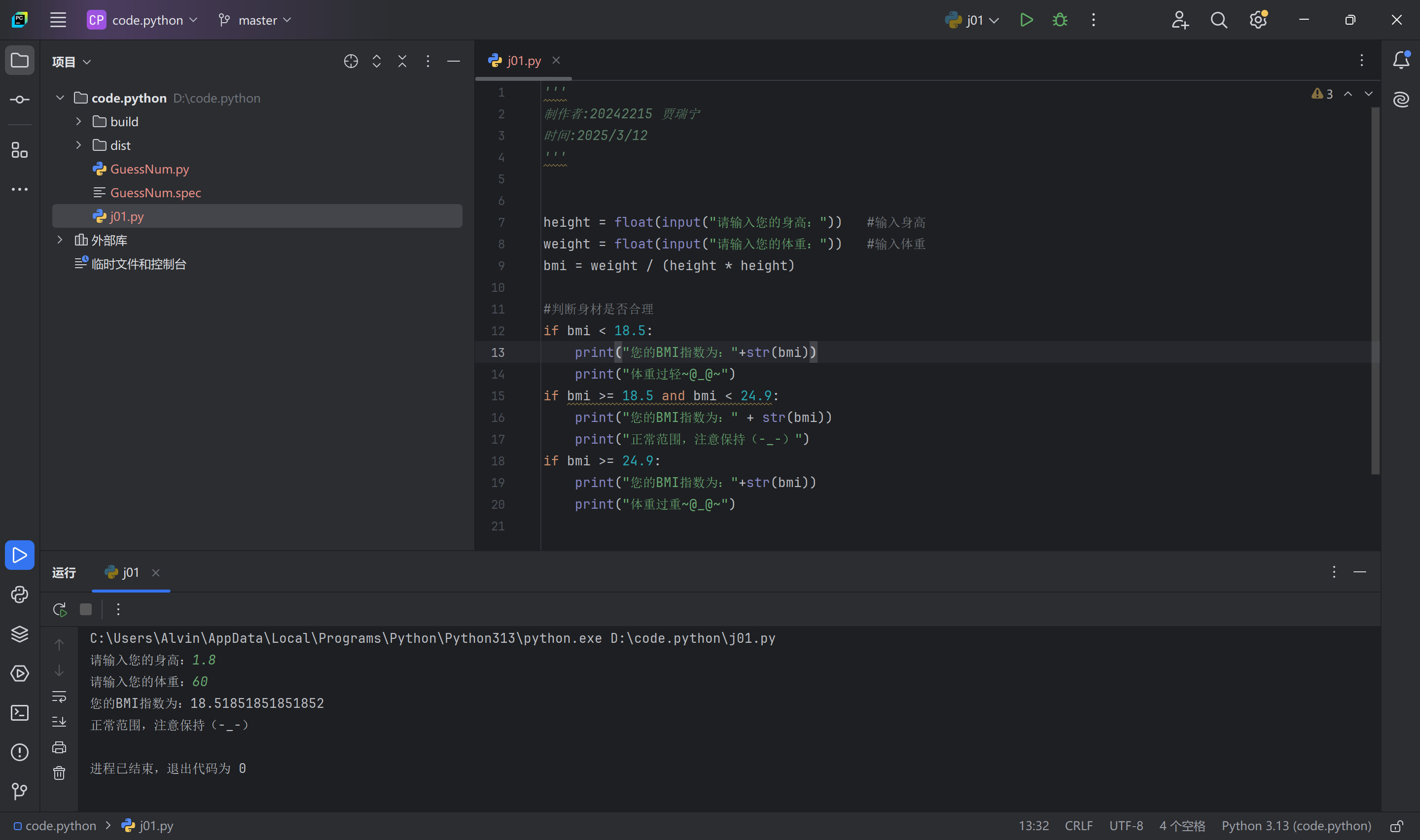Viewport: 1420px width, 840px height.
Task: Switch to the j01.py editor tab
Action: (x=524, y=61)
